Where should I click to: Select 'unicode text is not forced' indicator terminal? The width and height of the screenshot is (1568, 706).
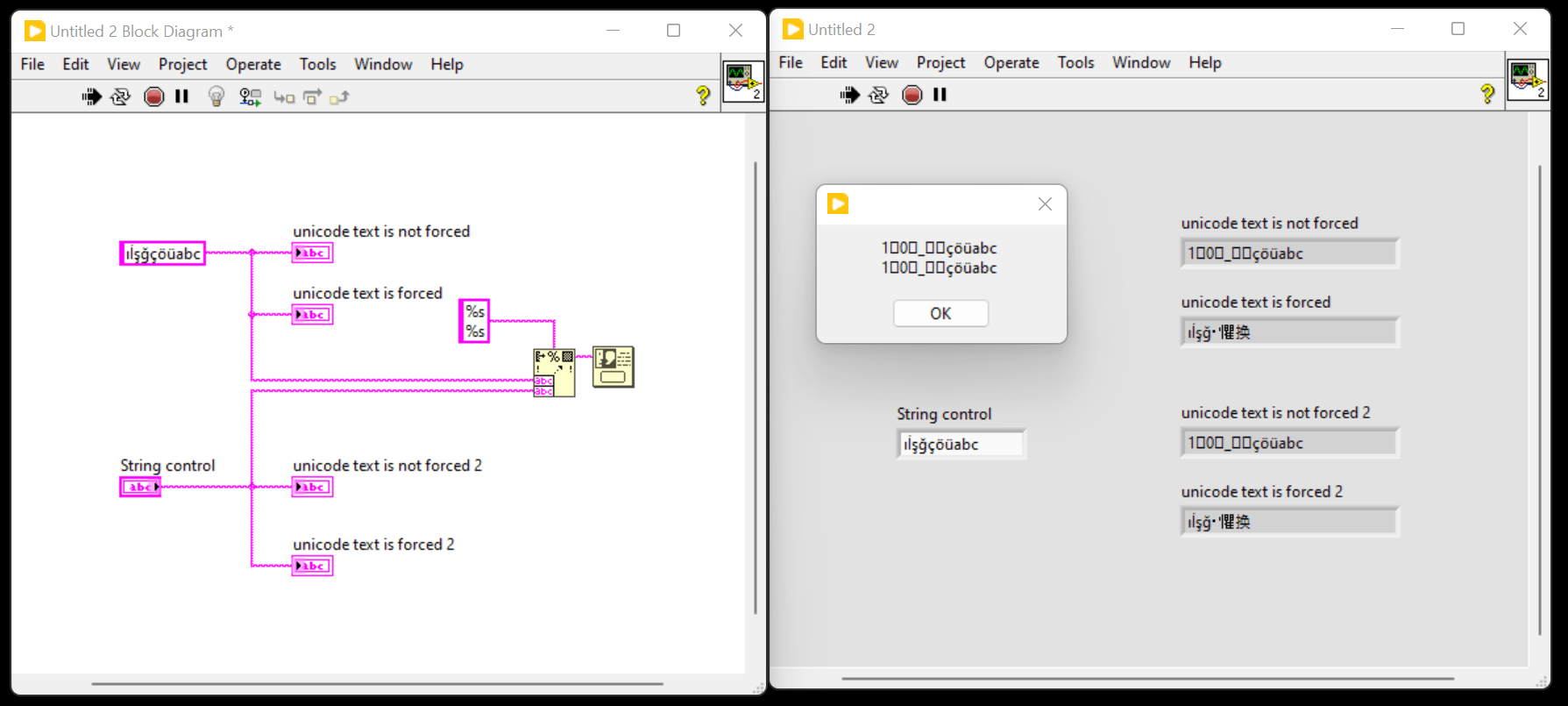(x=312, y=253)
